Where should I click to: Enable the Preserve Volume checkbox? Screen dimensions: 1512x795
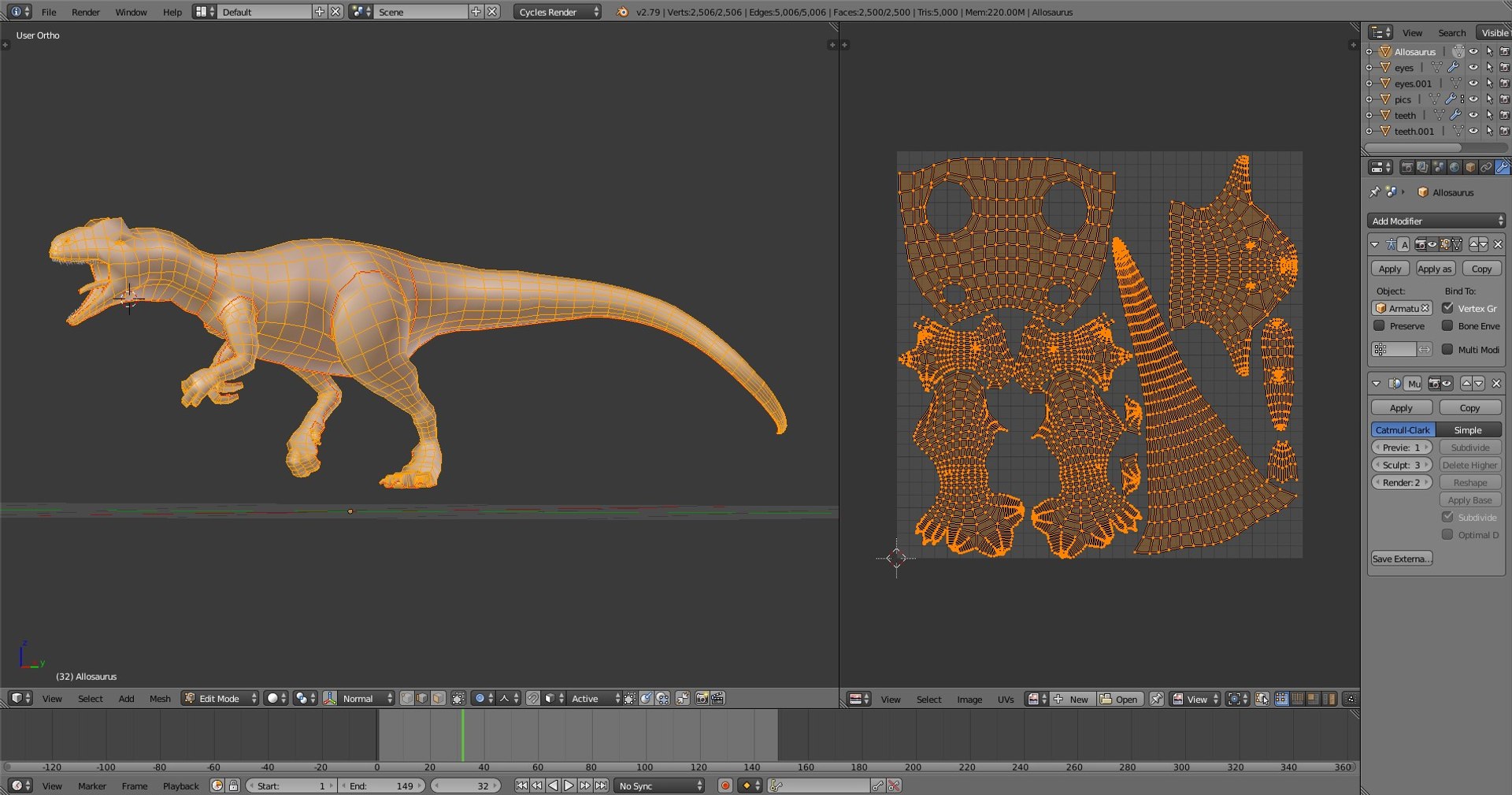1379,325
